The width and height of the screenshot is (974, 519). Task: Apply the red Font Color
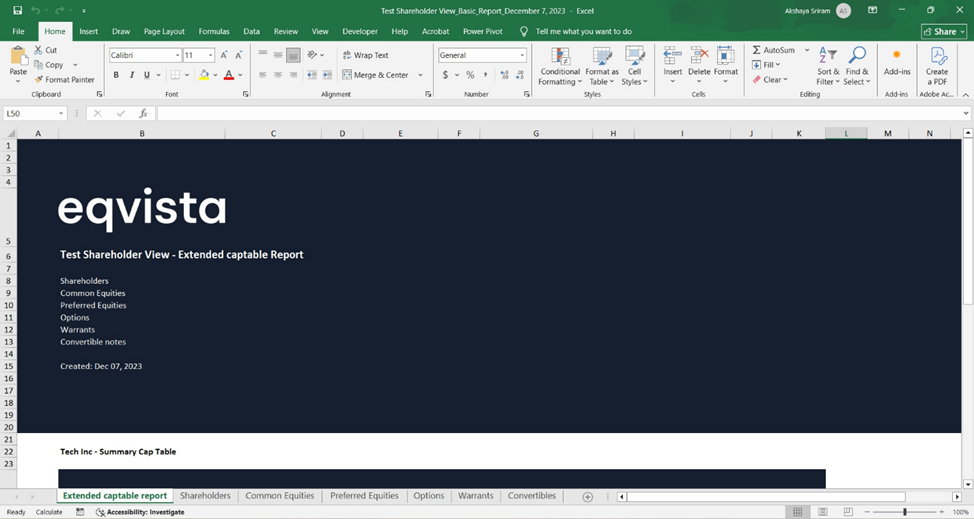click(229, 74)
